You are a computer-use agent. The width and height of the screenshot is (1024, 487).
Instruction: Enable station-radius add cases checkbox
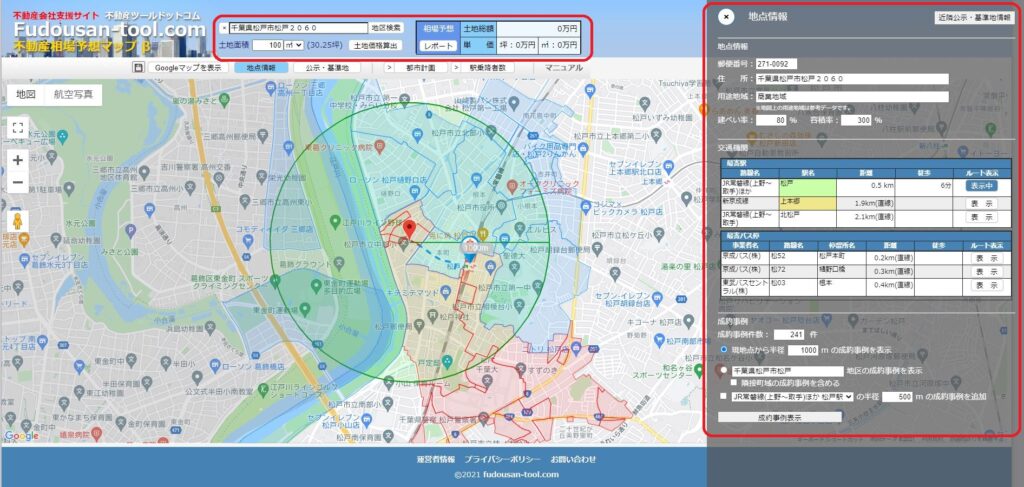pos(723,396)
